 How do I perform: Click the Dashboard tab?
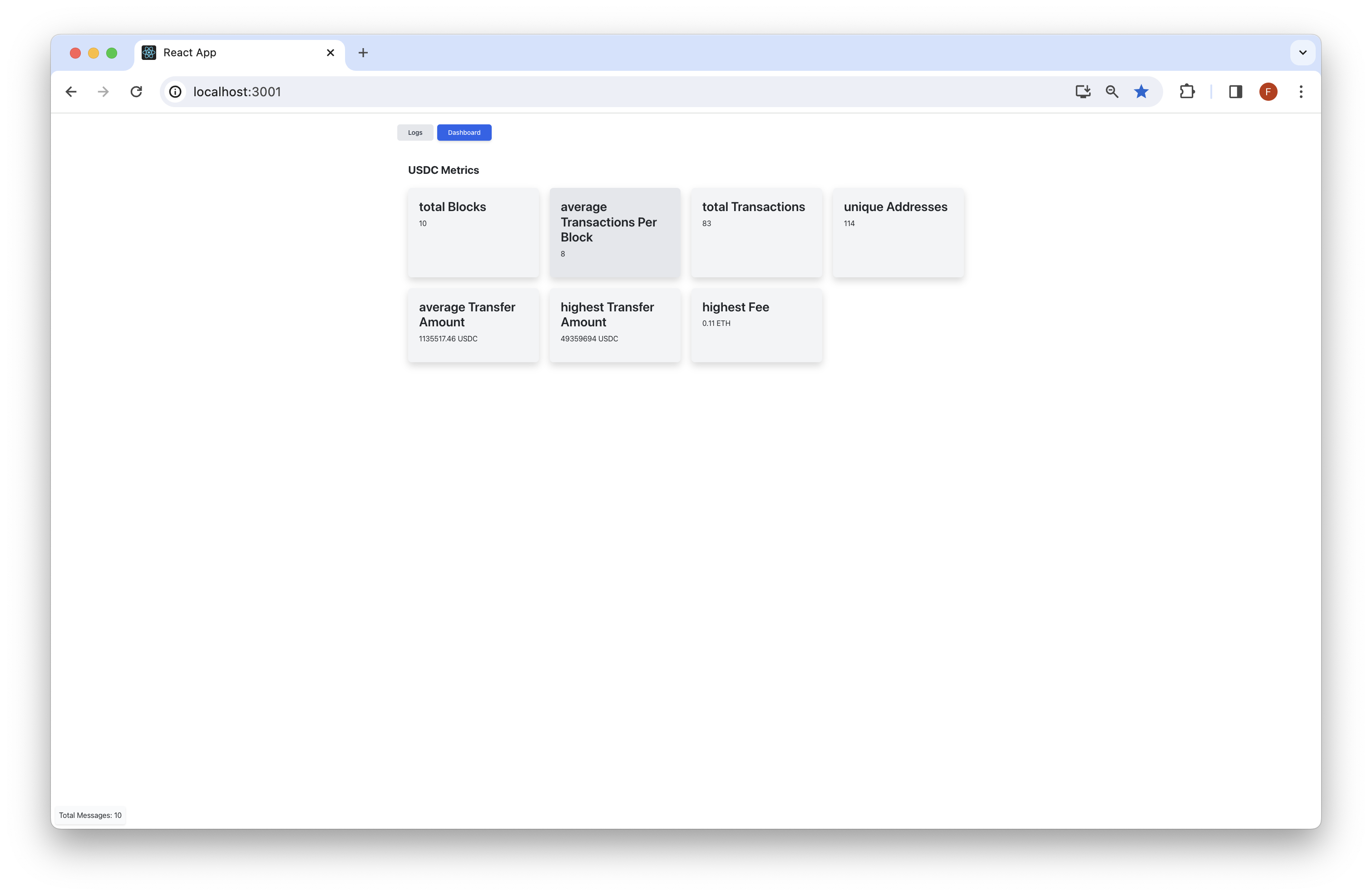(463, 132)
